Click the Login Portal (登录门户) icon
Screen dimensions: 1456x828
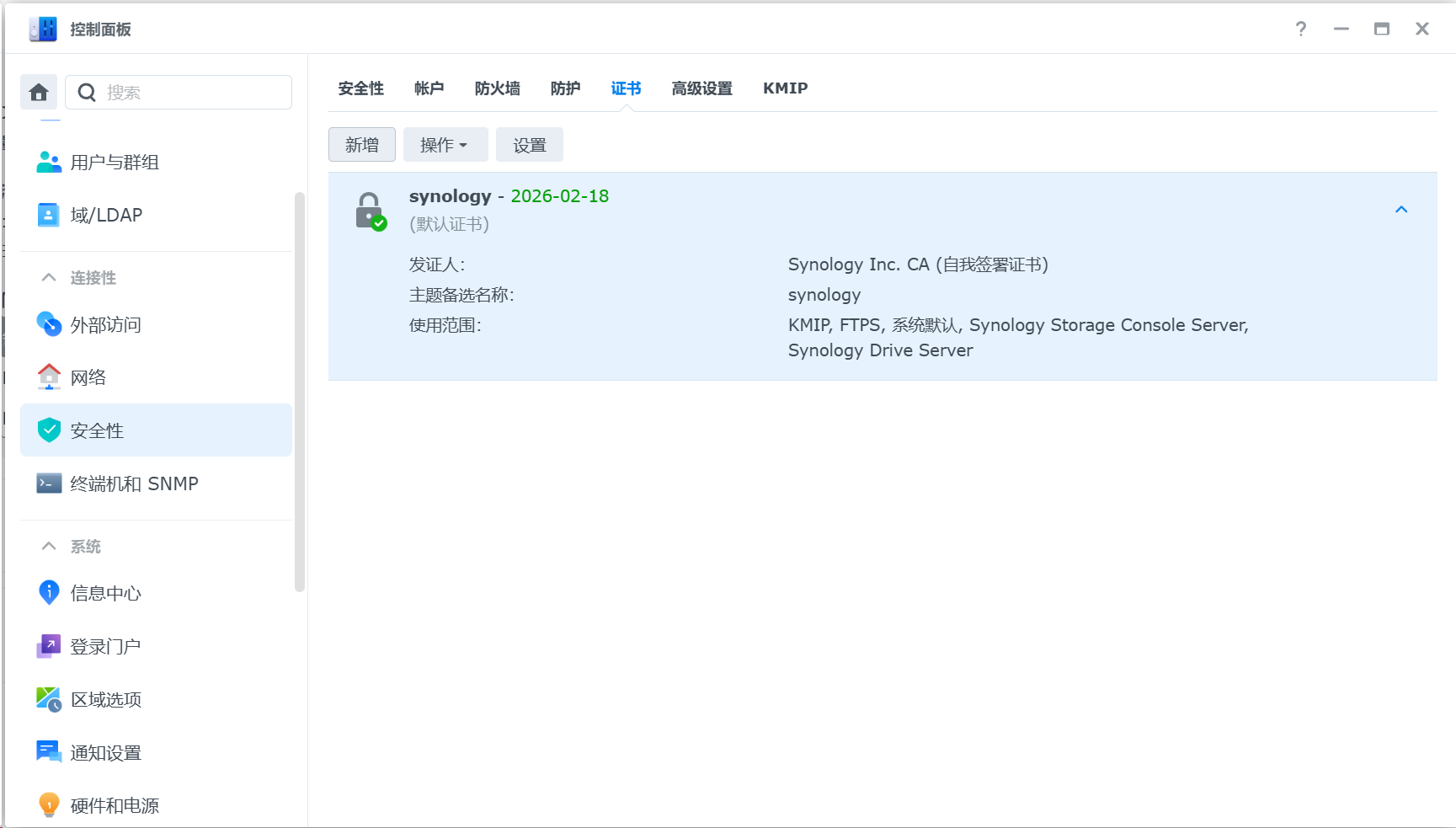(49, 646)
